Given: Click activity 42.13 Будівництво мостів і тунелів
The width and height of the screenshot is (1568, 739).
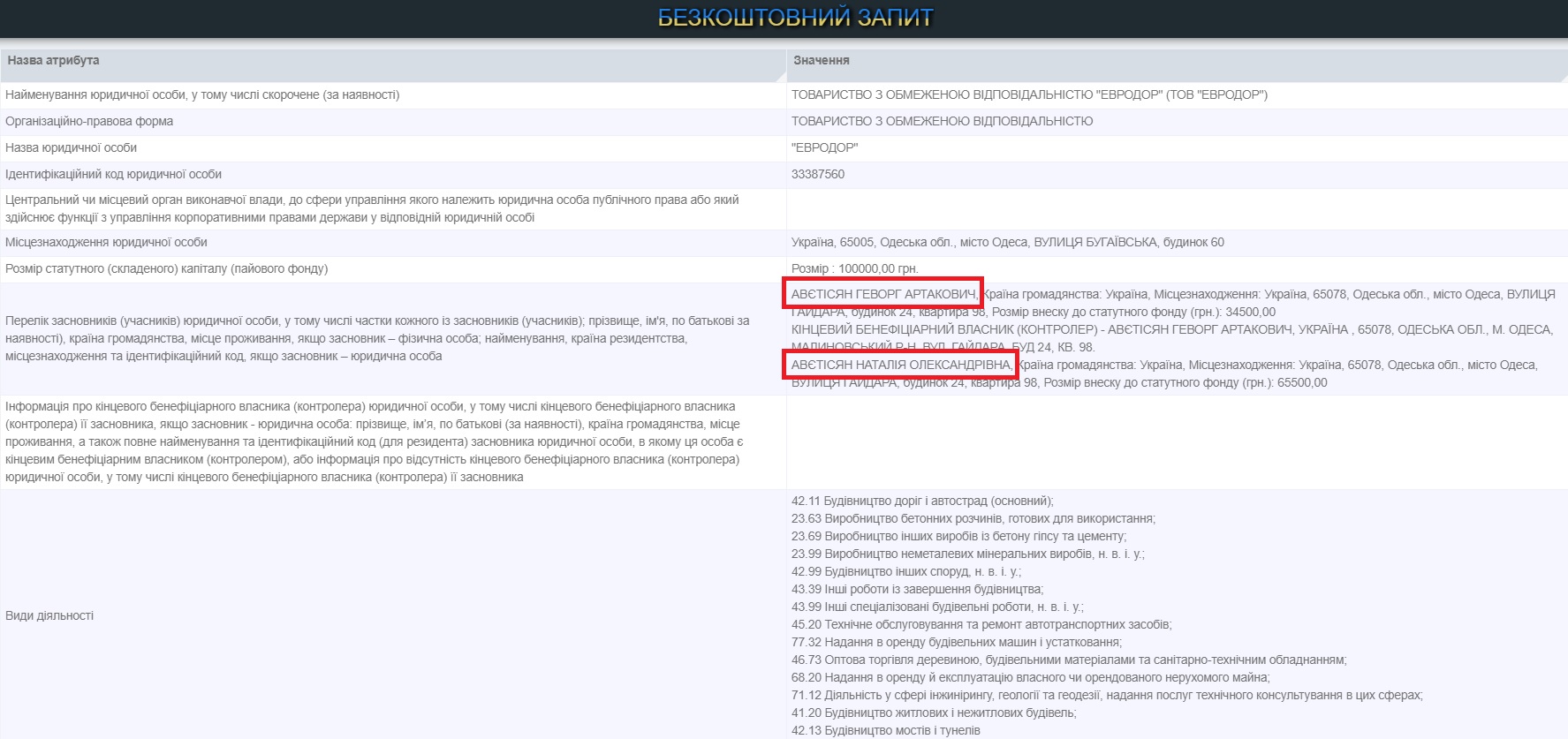Looking at the screenshot, I should [885, 730].
